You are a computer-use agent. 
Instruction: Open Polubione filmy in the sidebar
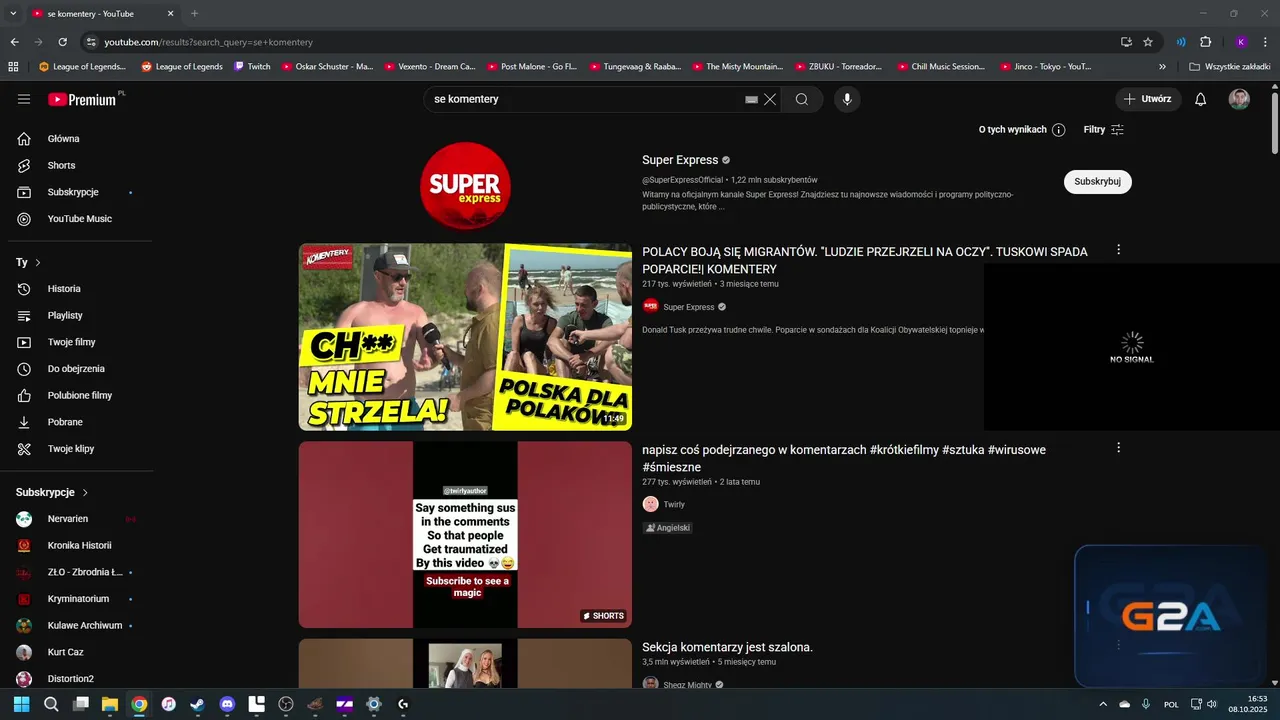point(80,395)
